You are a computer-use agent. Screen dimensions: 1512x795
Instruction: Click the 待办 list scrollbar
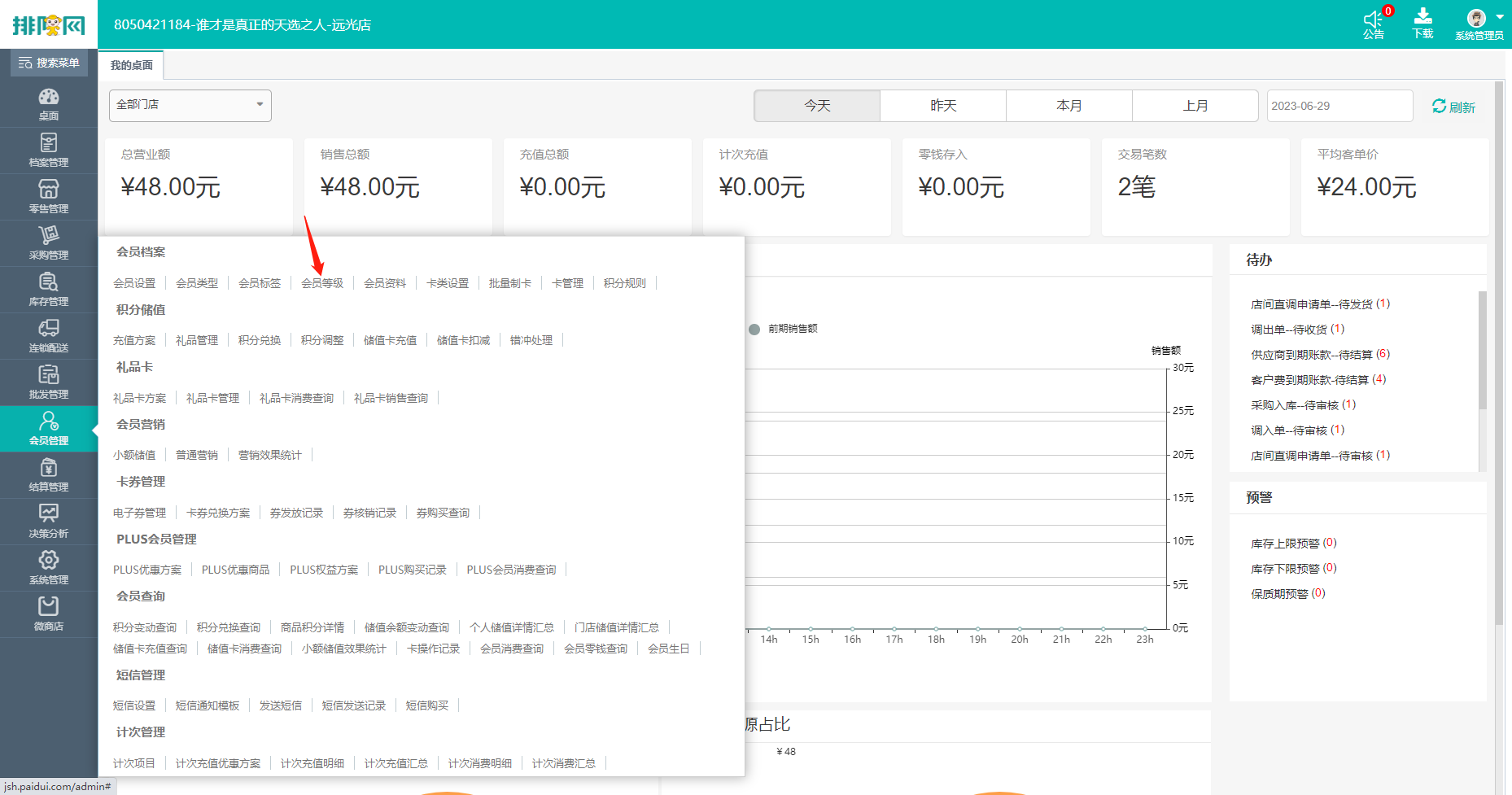(1483, 350)
